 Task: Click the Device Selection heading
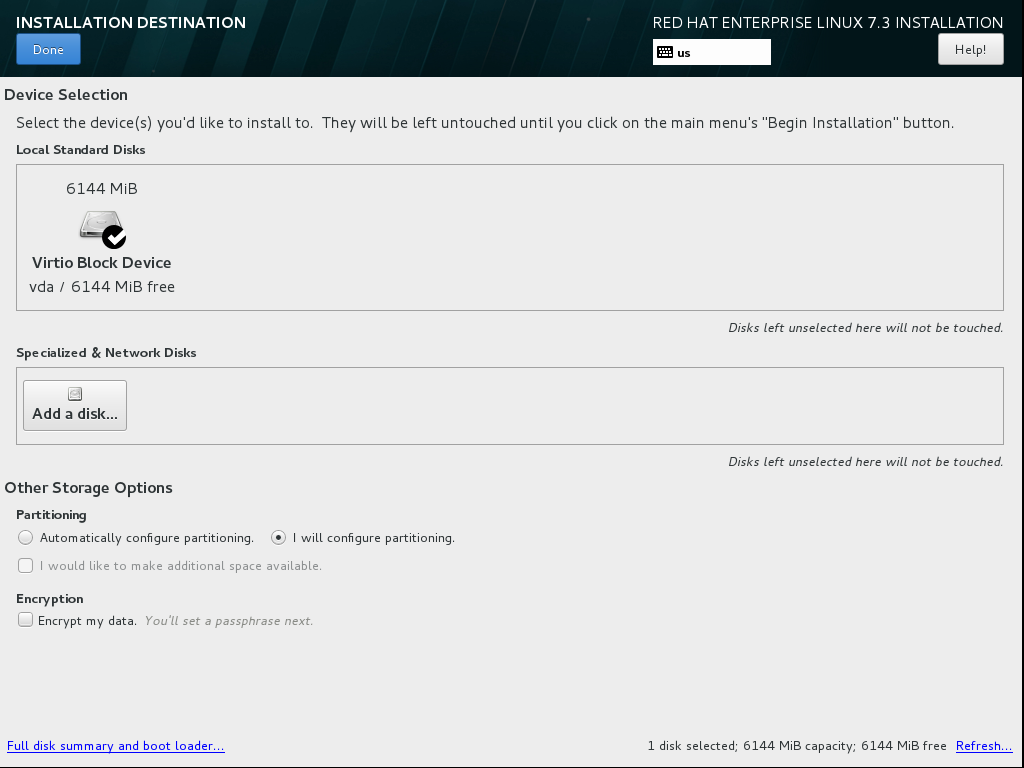click(x=66, y=95)
